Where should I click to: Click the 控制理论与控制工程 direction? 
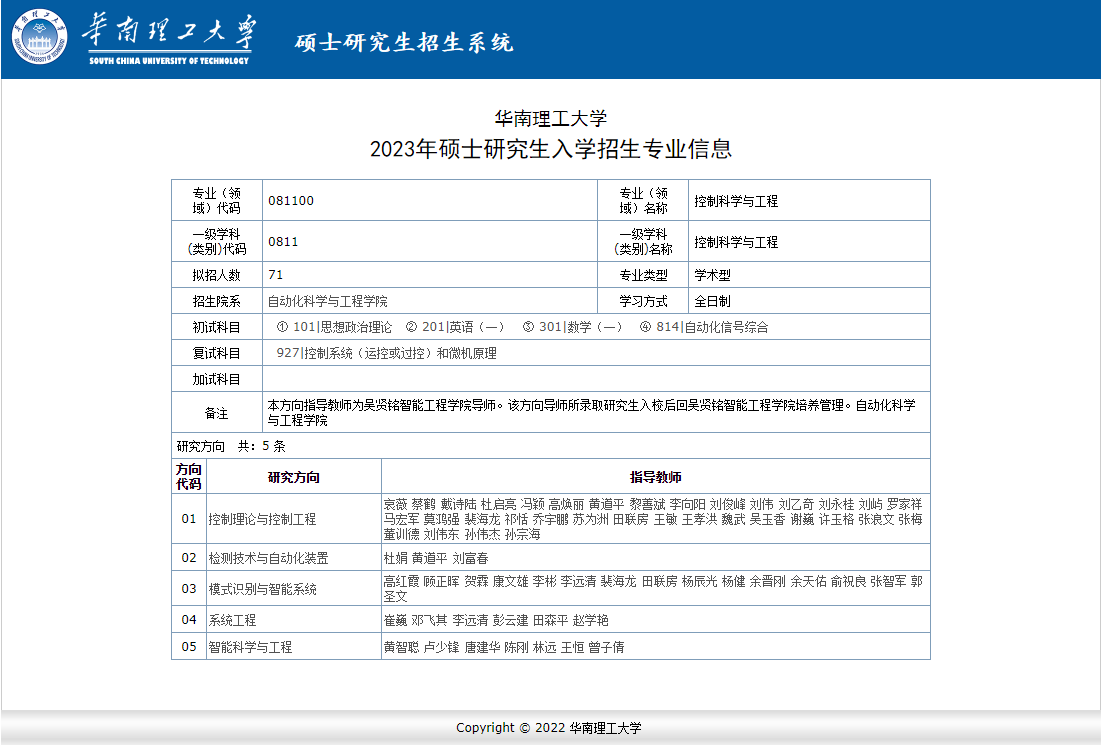tap(262, 519)
